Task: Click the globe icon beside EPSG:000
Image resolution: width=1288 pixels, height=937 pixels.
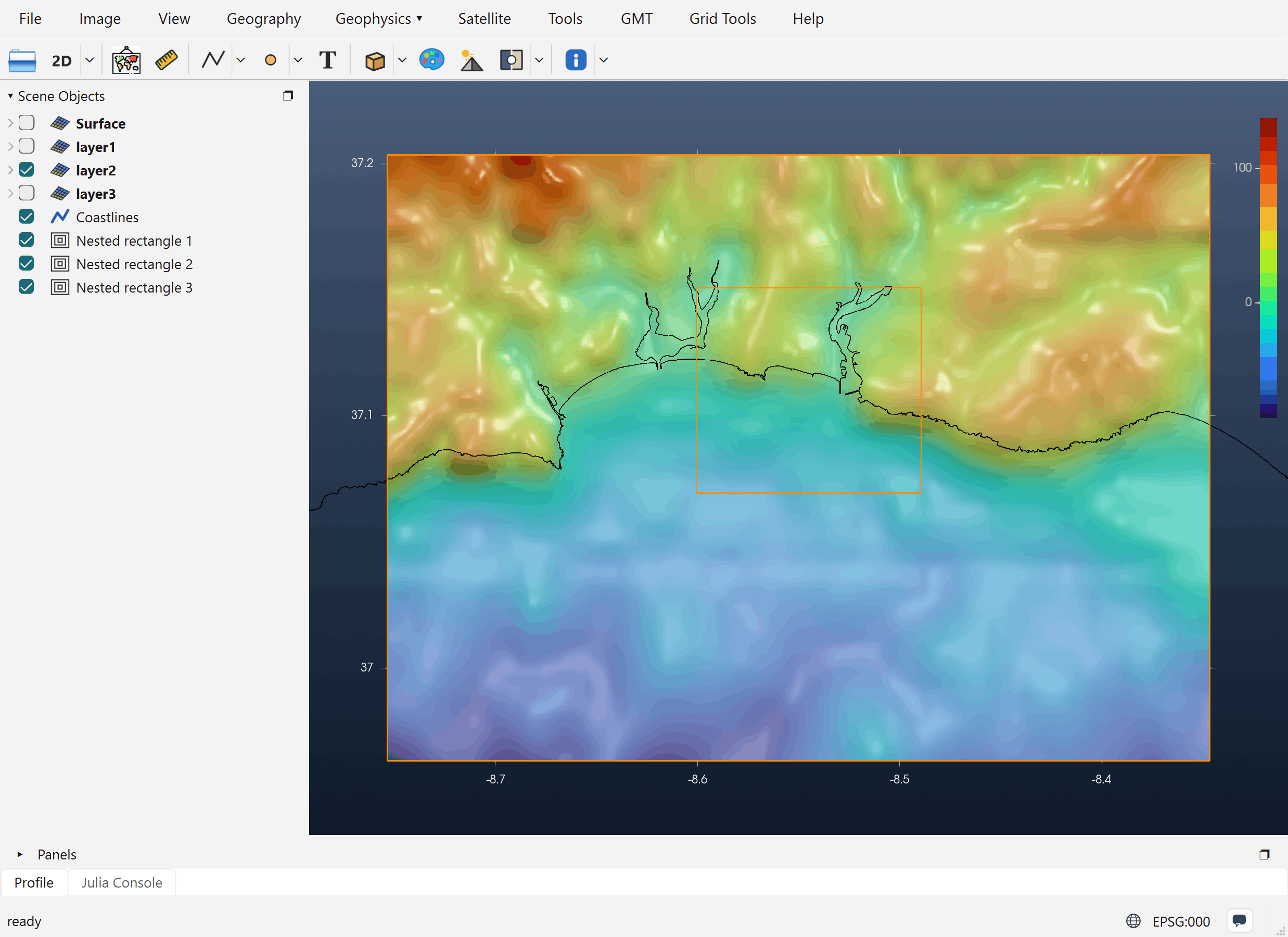Action: pyautogui.click(x=1133, y=920)
